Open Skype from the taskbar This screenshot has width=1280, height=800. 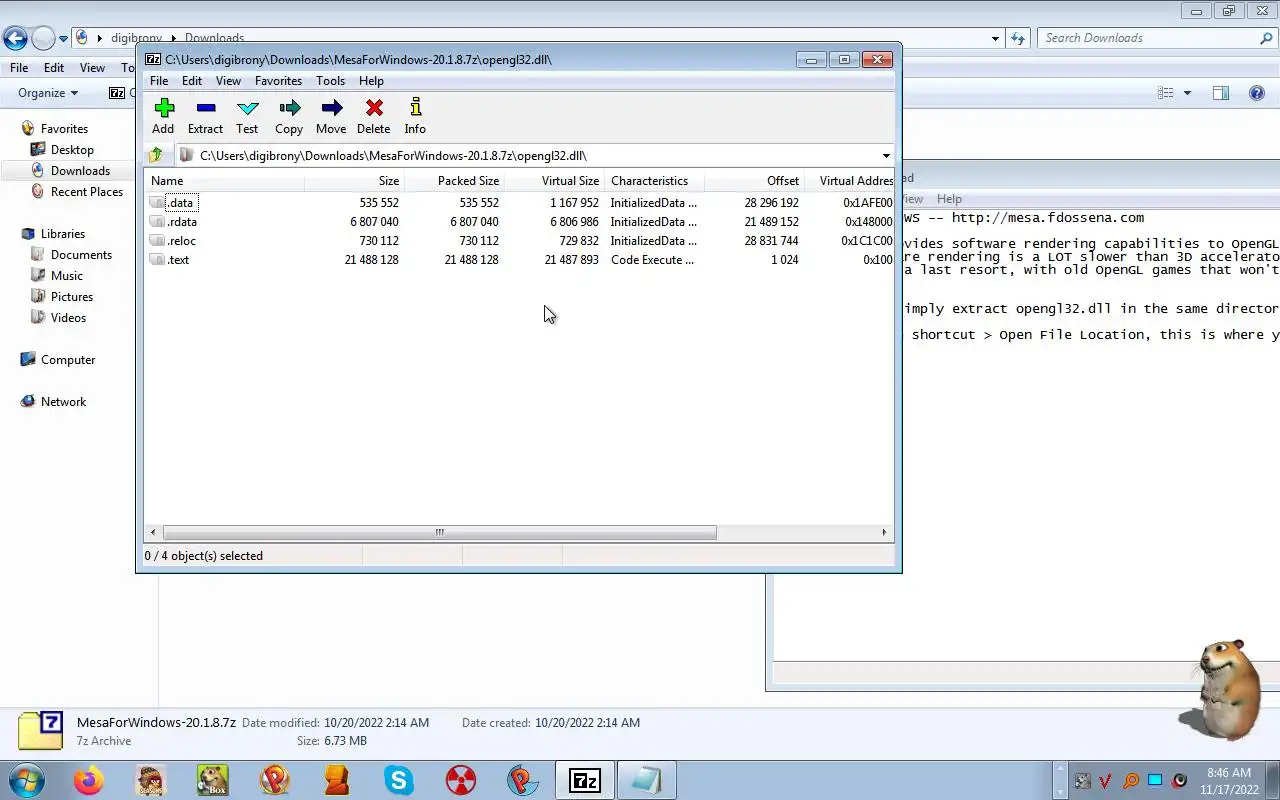pos(399,780)
